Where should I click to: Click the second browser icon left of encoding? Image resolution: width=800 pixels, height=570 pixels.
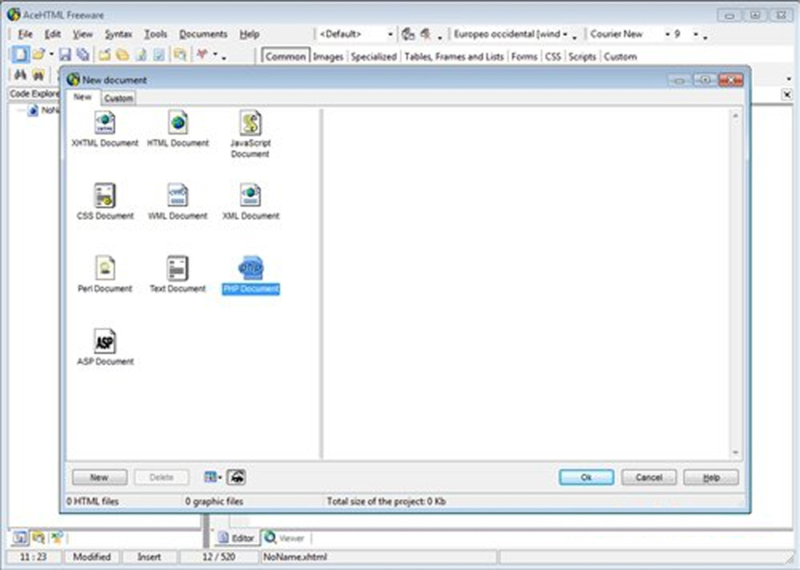pyautogui.click(x=426, y=34)
